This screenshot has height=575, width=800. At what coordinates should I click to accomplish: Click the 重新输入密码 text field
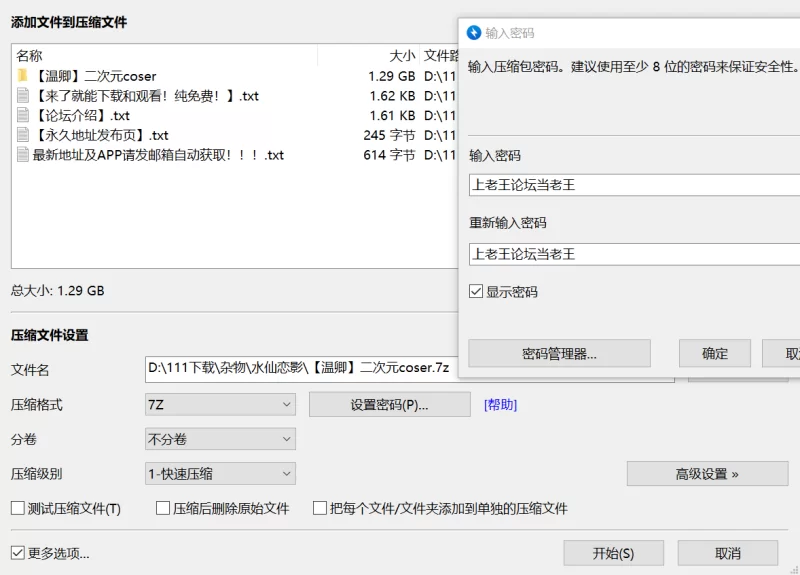634,254
